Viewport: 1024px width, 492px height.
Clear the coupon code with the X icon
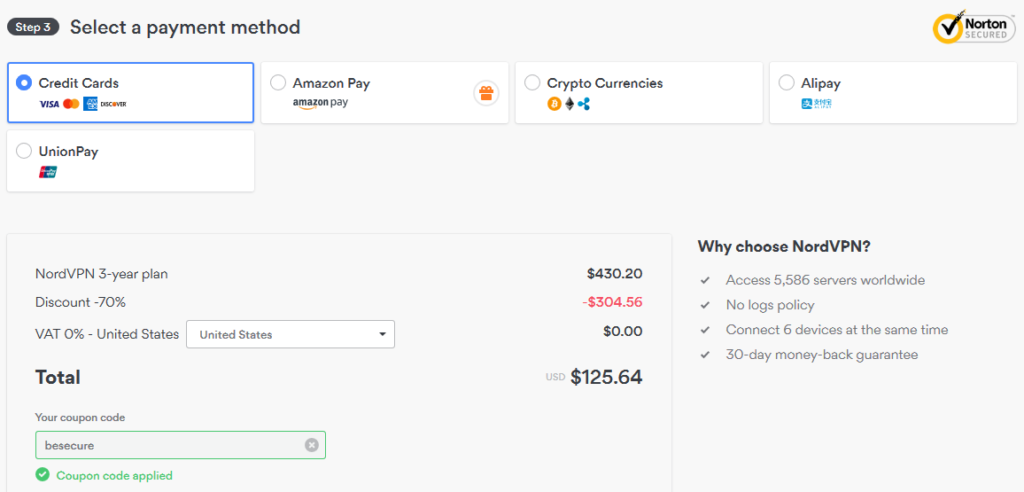(312, 445)
